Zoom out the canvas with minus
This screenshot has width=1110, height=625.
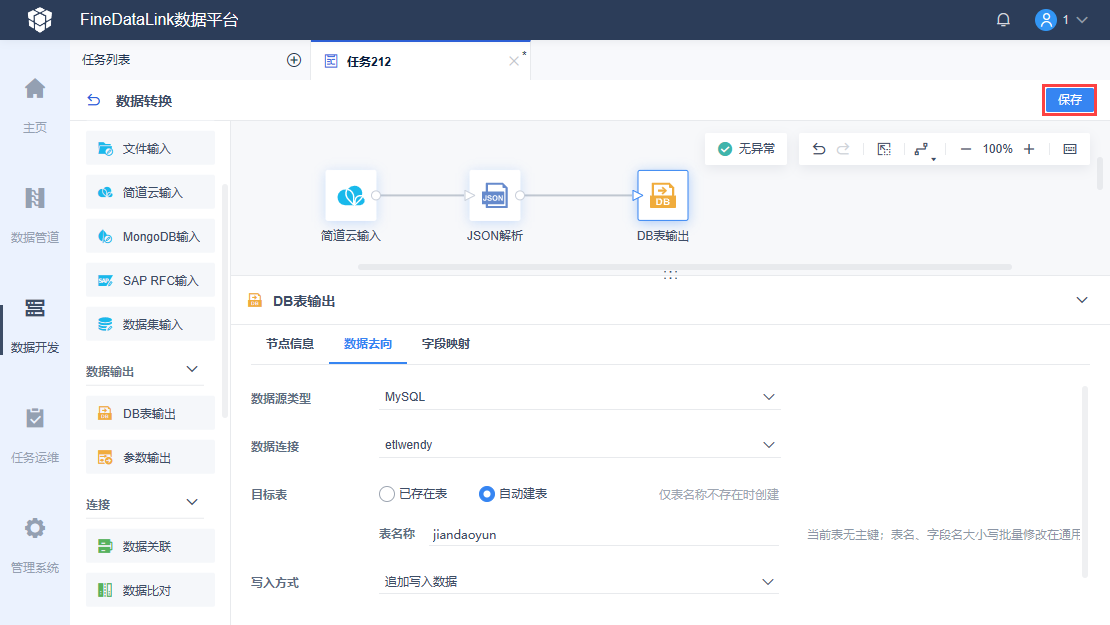[966, 149]
